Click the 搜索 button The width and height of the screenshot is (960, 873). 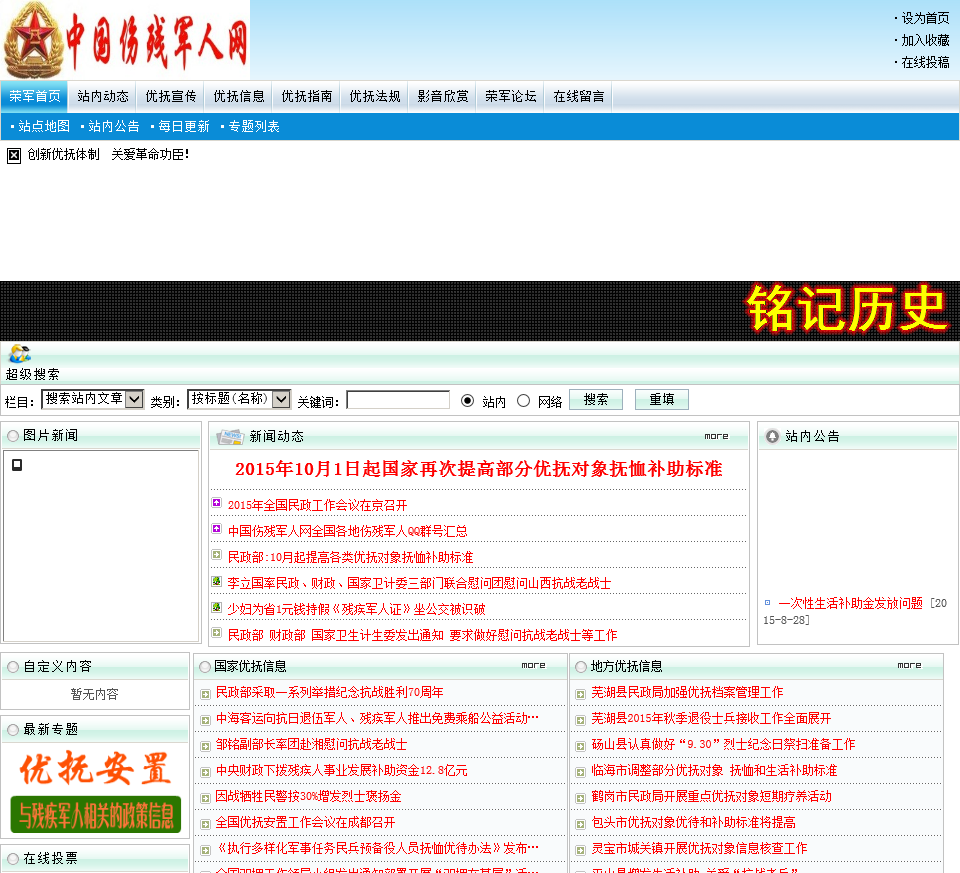[596, 399]
